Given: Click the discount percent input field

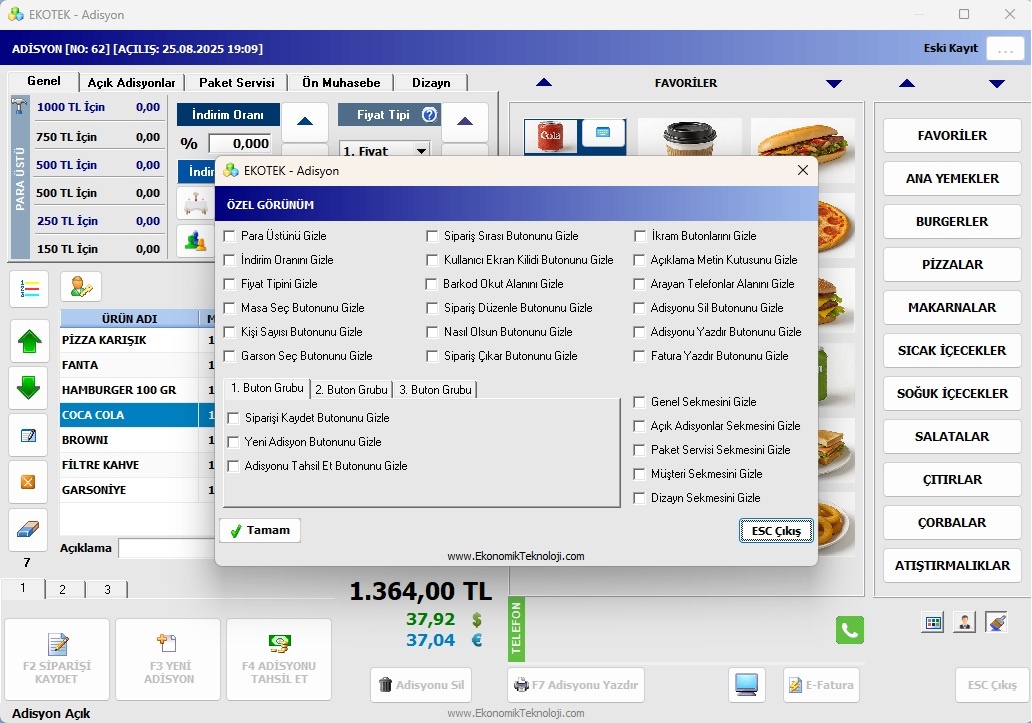Looking at the screenshot, I should [240, 143].
